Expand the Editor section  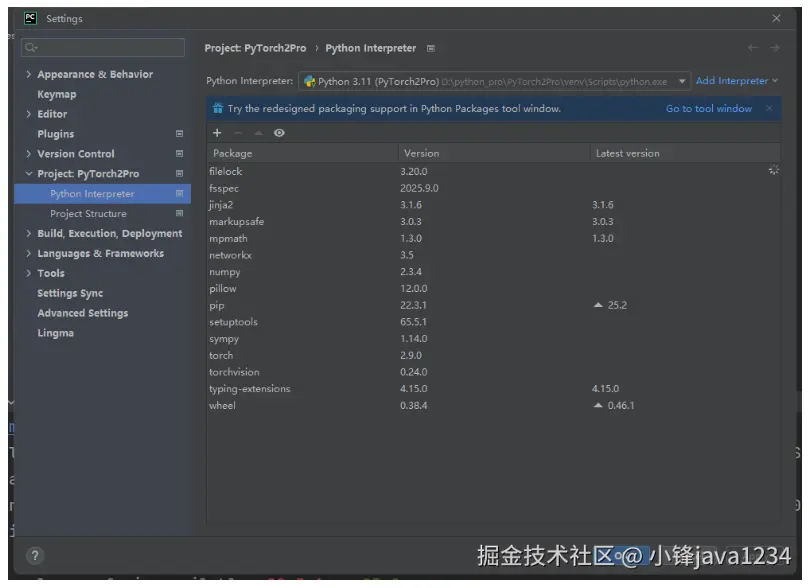click(28, 114)
